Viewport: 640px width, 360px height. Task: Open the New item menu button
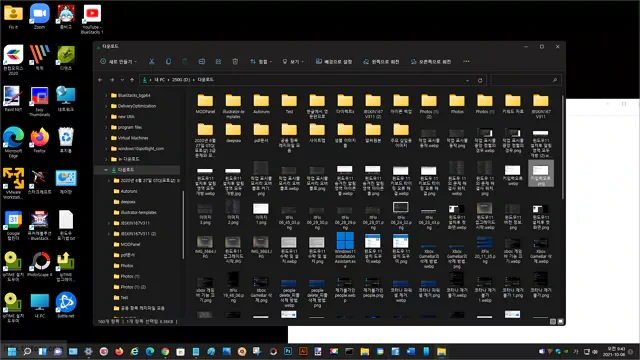click(118, 62)
